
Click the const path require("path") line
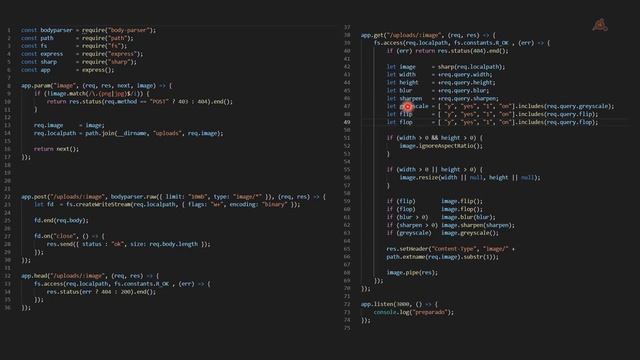click(x=77, y=38)
